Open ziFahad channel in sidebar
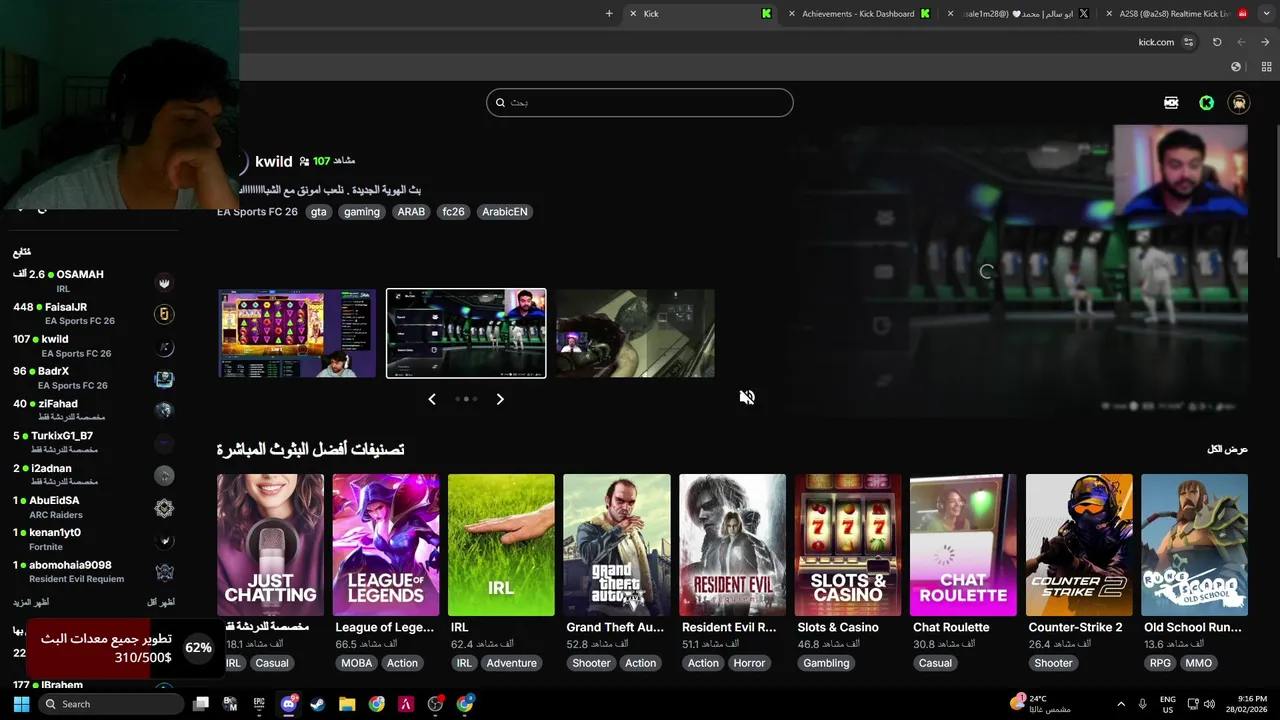1280x720 pixels. (x=94, y=410)
